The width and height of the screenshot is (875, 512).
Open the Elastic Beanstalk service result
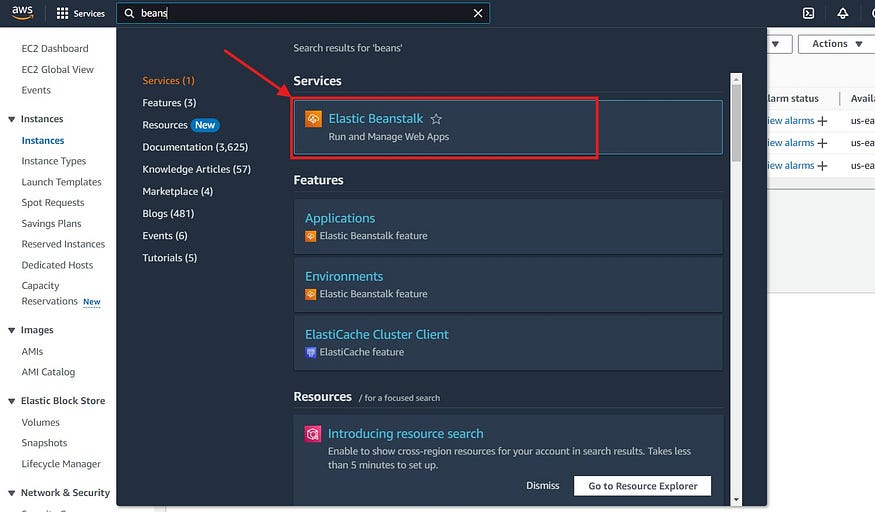(508, 127)
